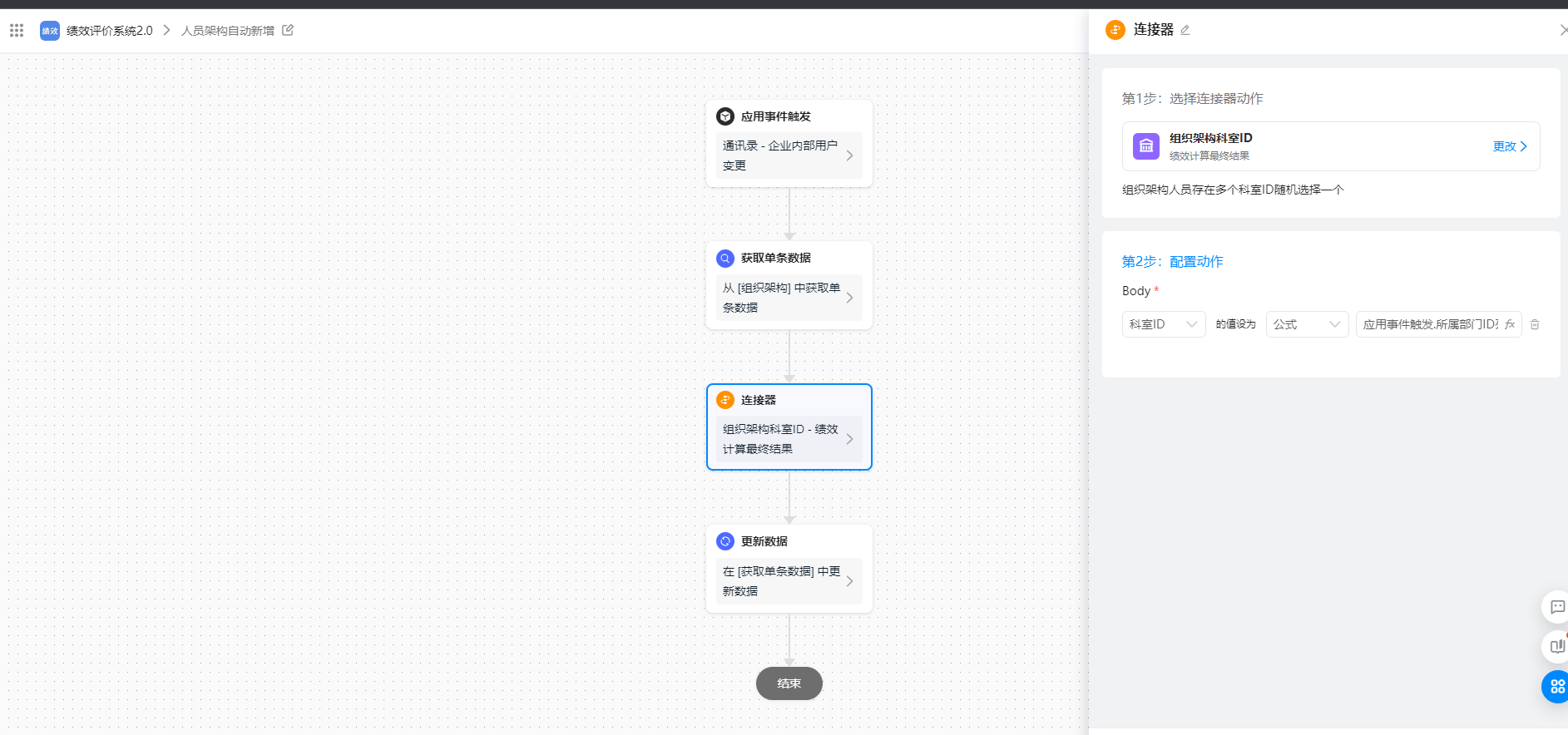The width and height of the screenshot is (1568, 735).
Task: Open the 科室ID field dropdown
Action: (x=1164, y=324)
